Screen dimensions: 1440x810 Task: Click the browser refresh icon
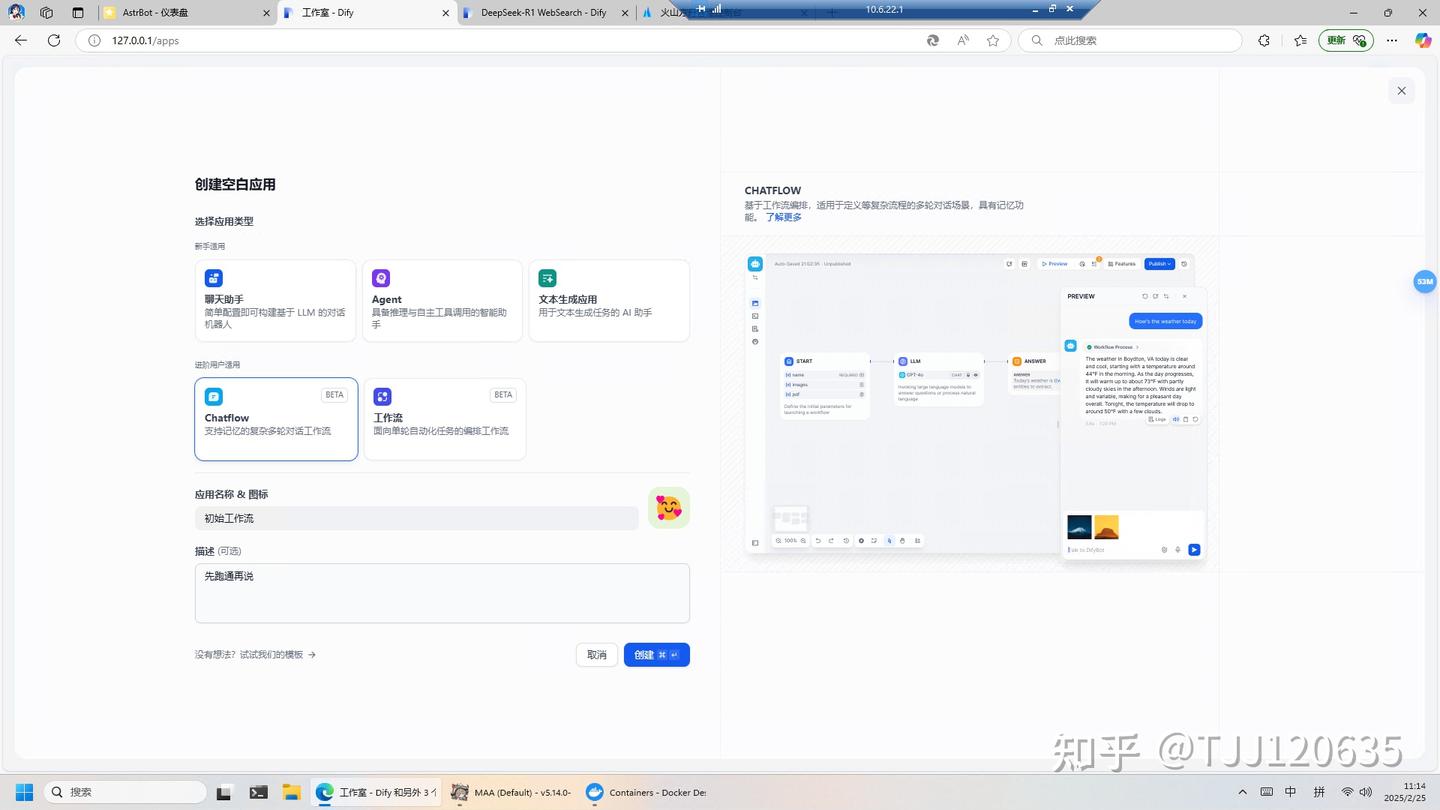coord(54,40)
